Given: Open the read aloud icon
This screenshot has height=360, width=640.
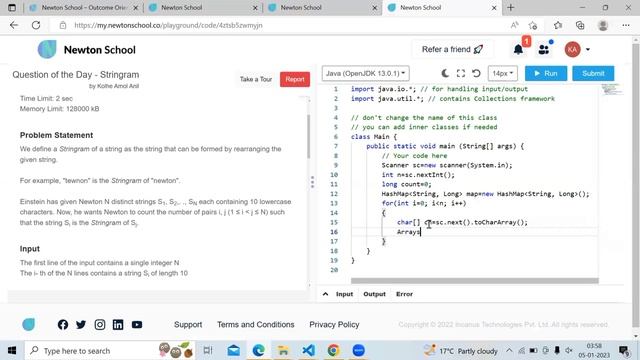Looking at the screenshot, I should [x=515, y=25].
